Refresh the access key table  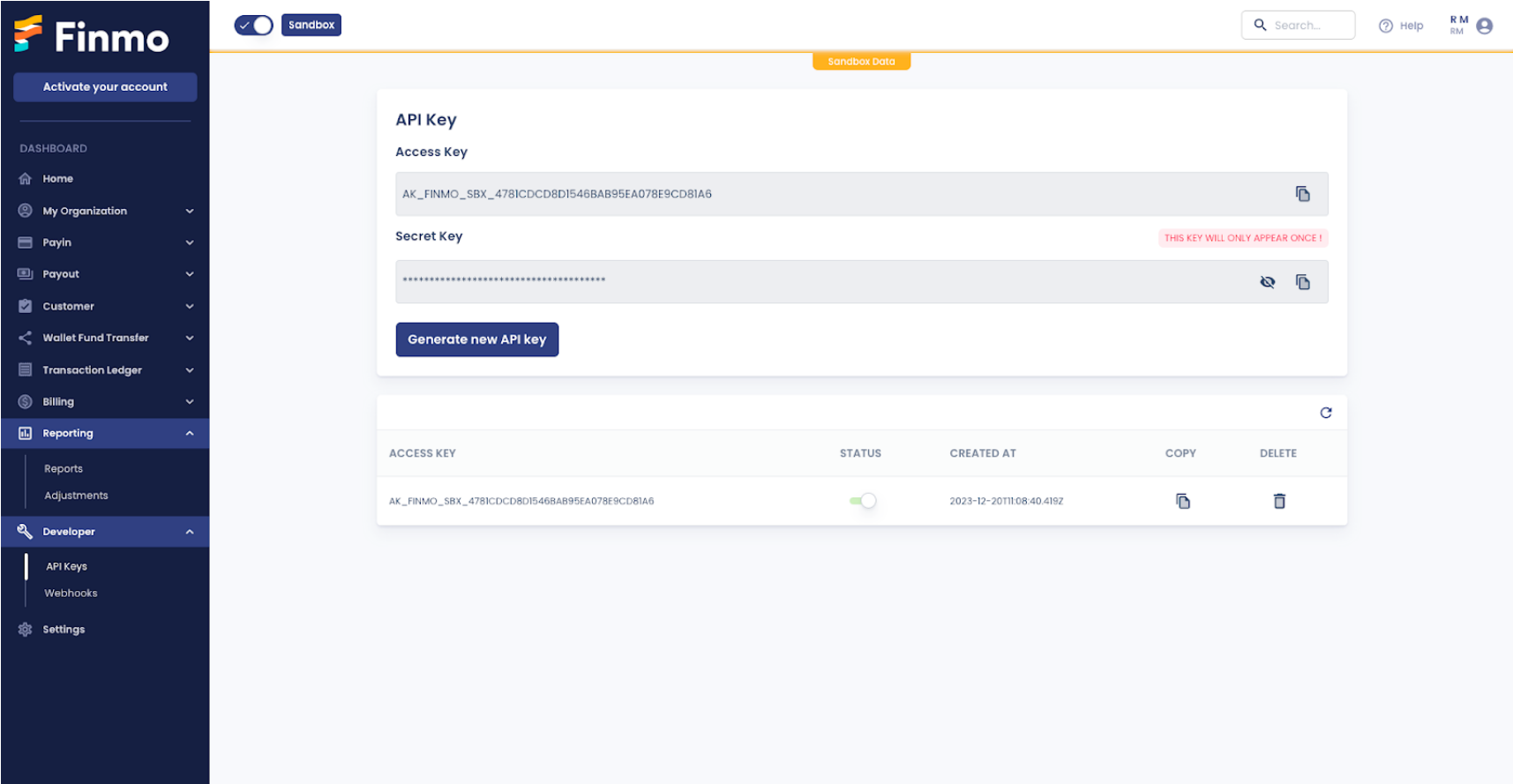(x=1325, y=413)
